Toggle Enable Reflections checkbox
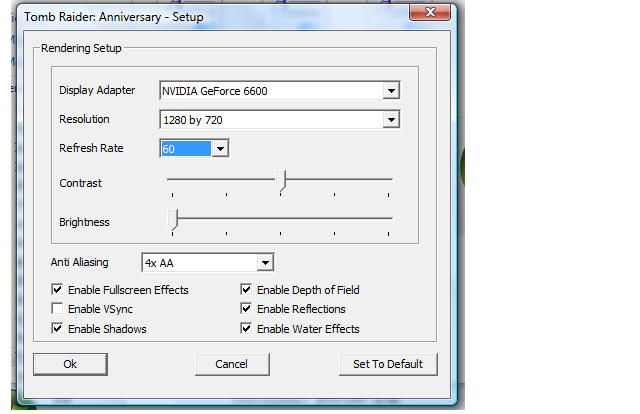 (246, 309)
